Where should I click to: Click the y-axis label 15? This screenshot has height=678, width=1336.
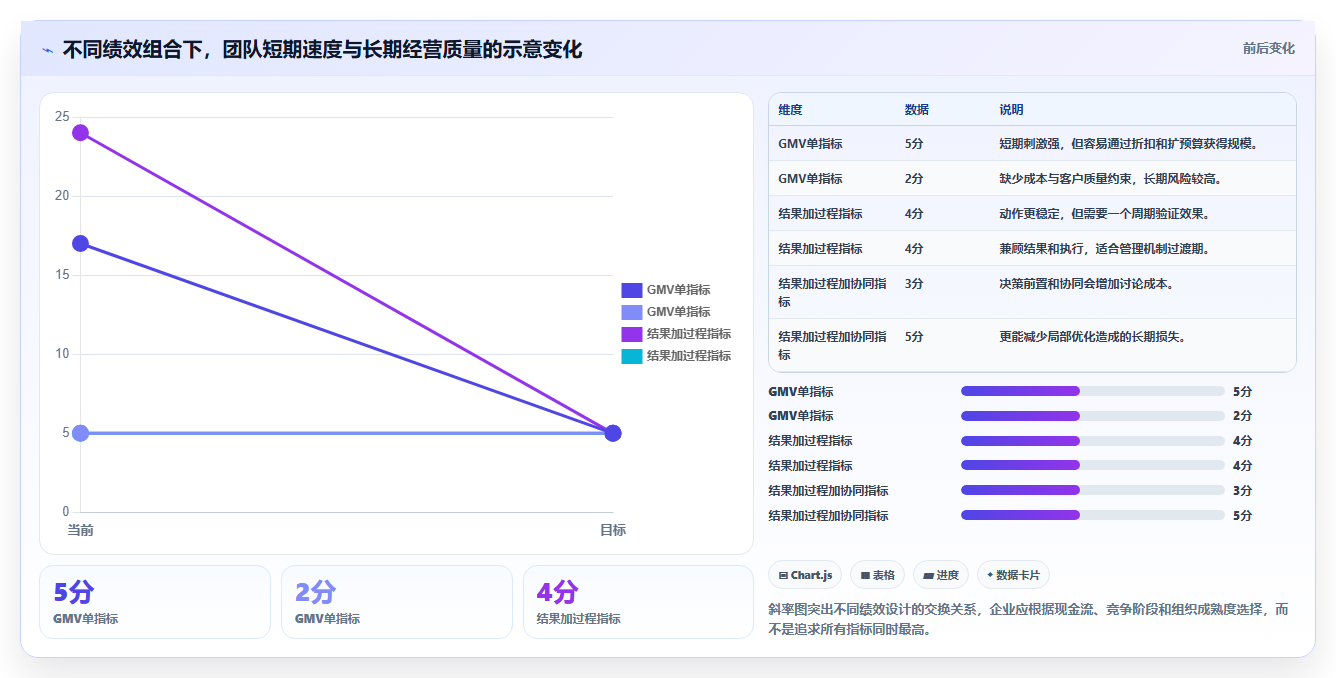[x=62, y=275]
